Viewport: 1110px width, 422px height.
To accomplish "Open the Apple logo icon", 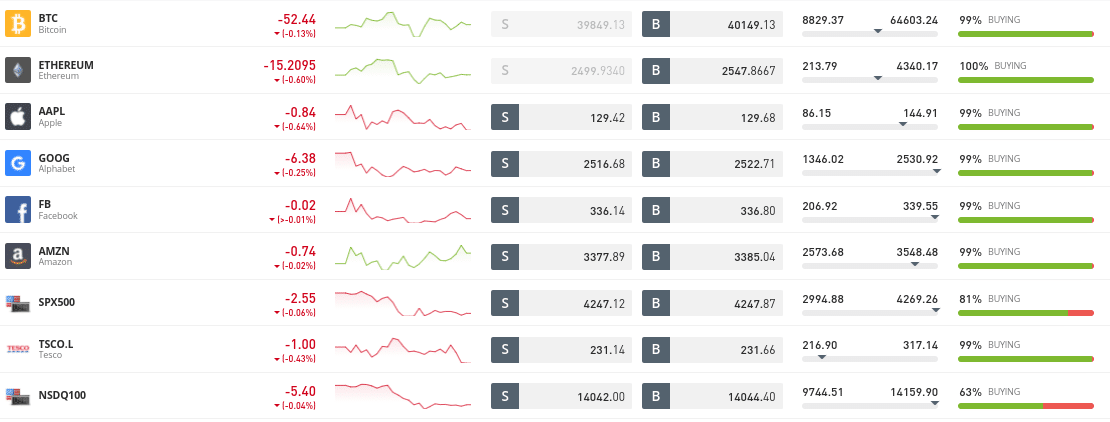I will 18,116.
